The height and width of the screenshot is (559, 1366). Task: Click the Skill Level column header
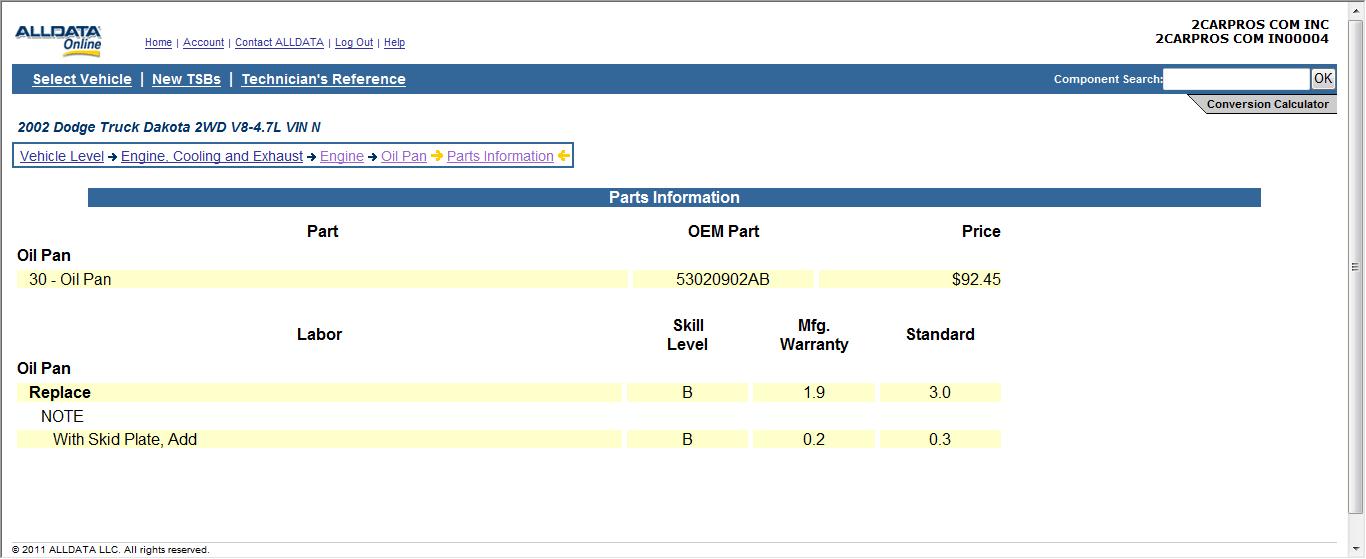[687, 335]
